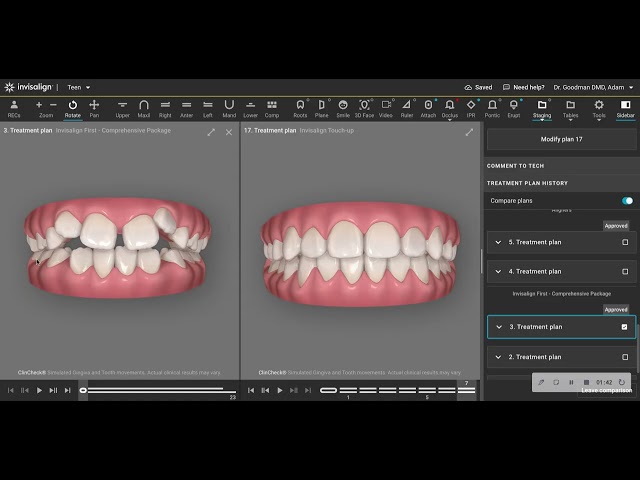Activate the Rotate tool
Screen dimensions: 640x480
click(x=73, y=109)
